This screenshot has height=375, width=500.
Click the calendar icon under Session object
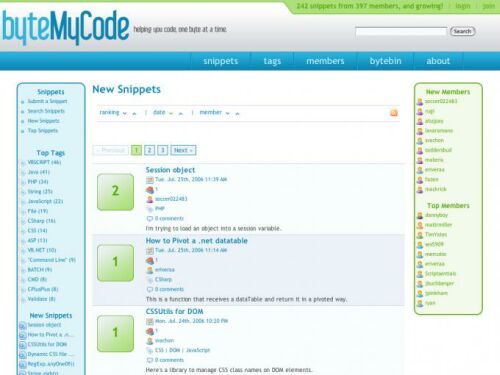click(x=150, y=180)
